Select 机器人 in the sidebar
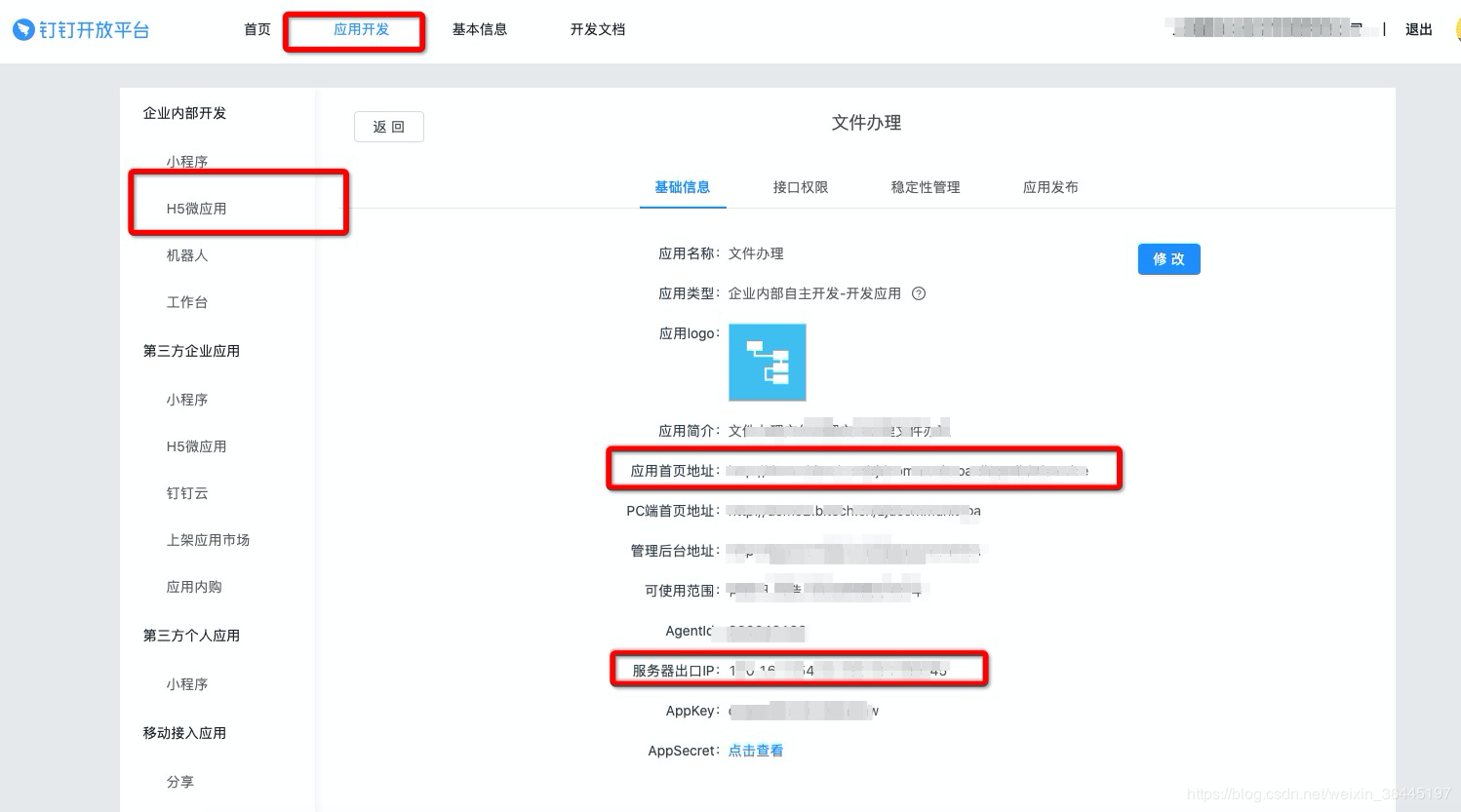1461x812 pixels. 187,255
